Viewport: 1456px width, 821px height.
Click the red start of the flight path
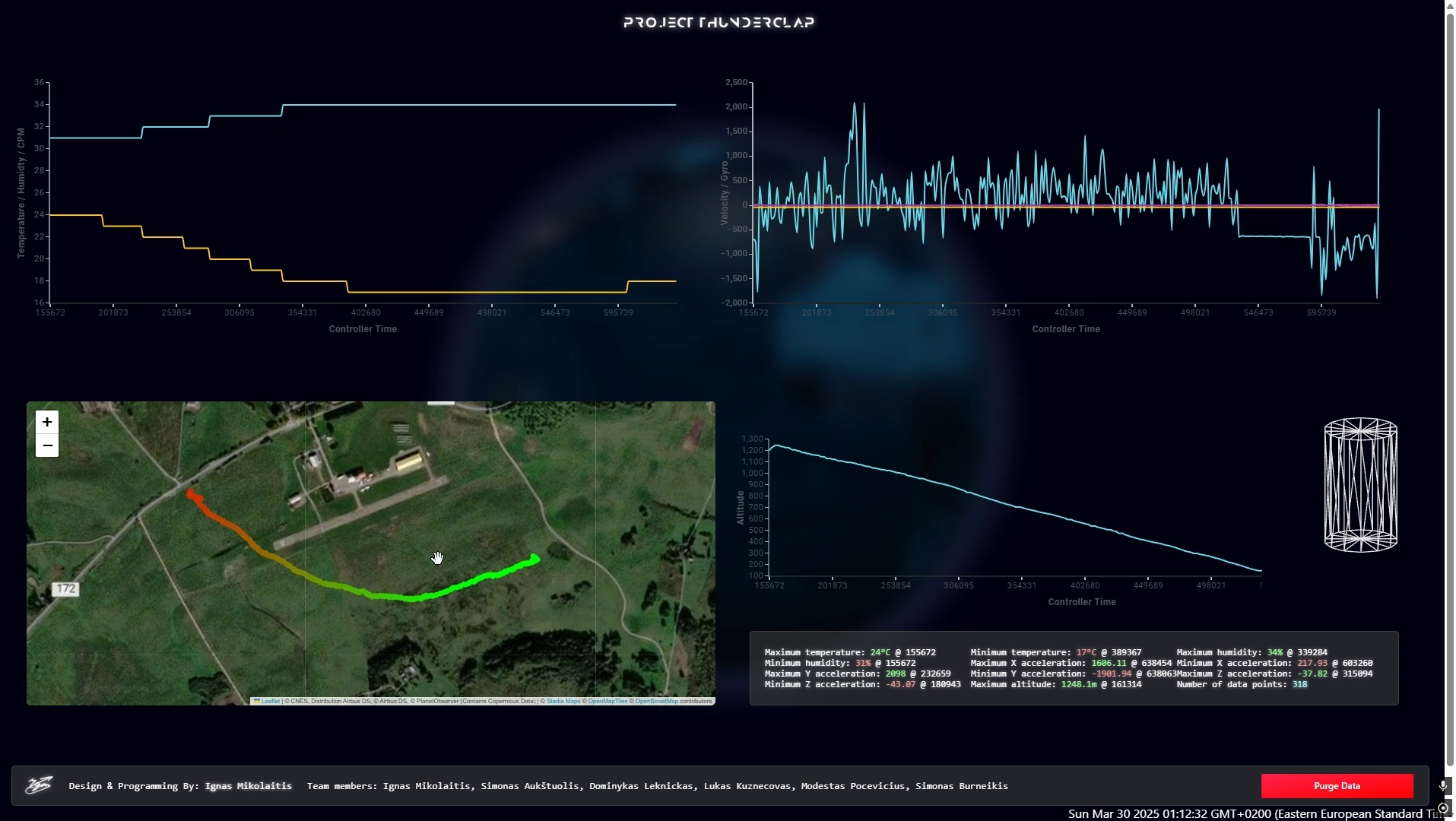(x=192, y=493)
